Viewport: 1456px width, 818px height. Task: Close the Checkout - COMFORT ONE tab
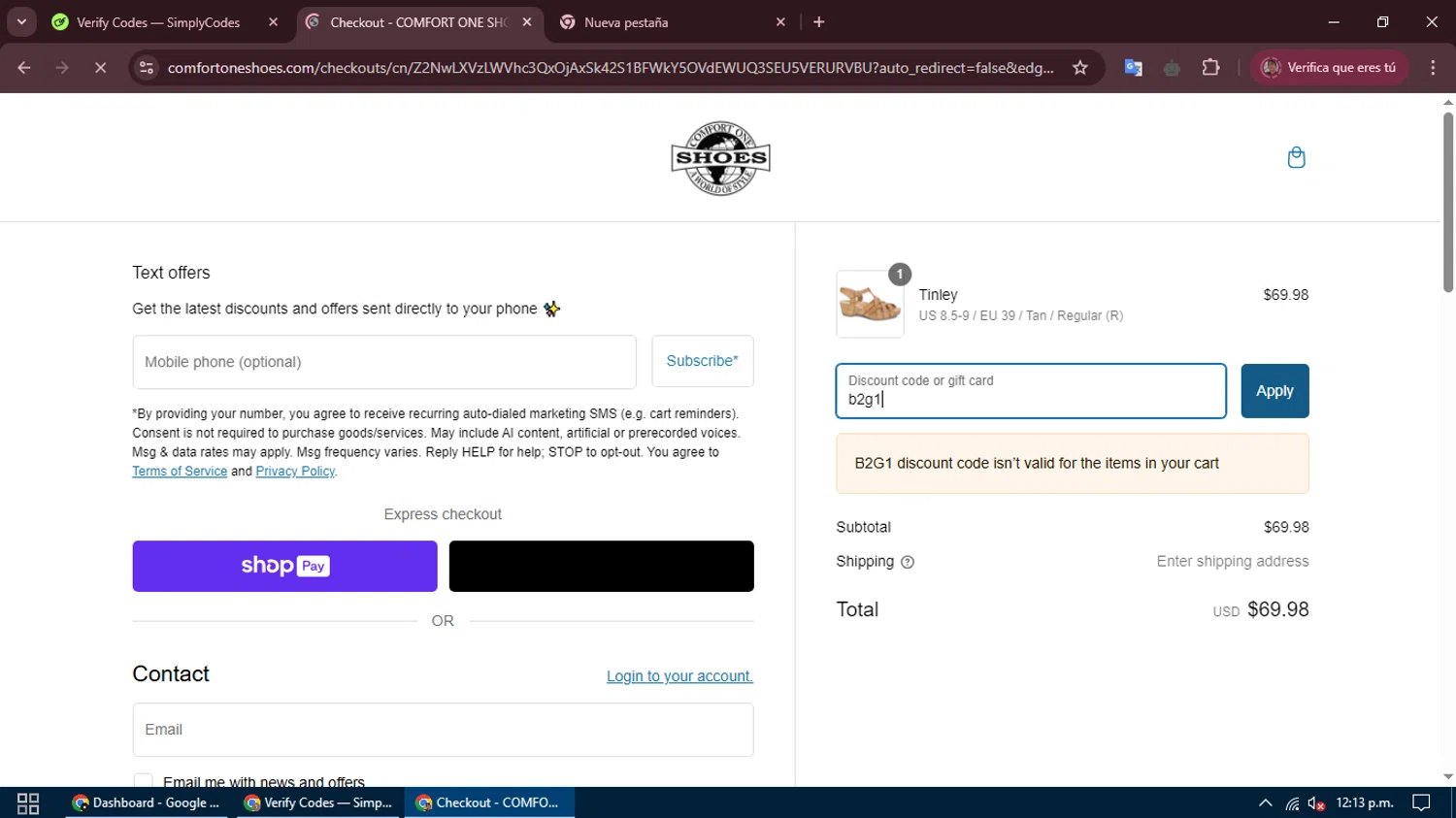click(x=527, y=22)
